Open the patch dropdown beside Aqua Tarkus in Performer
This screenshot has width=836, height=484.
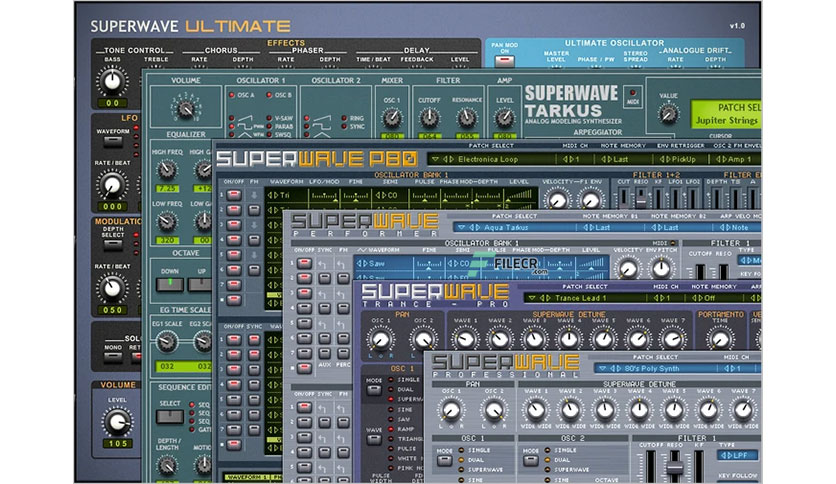point(461,228)
